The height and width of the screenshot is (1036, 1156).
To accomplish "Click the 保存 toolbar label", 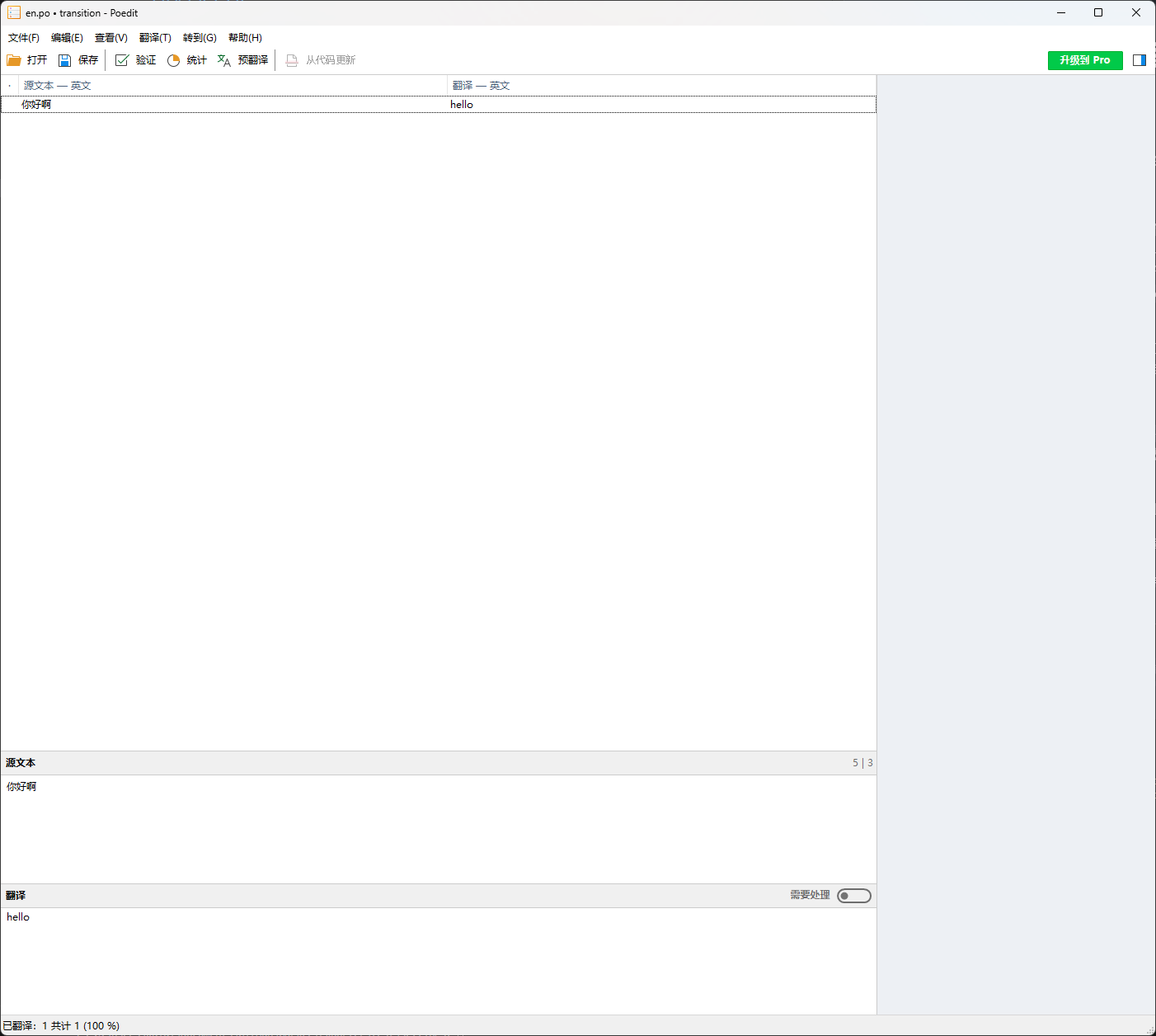I will (x=88, y=60).
